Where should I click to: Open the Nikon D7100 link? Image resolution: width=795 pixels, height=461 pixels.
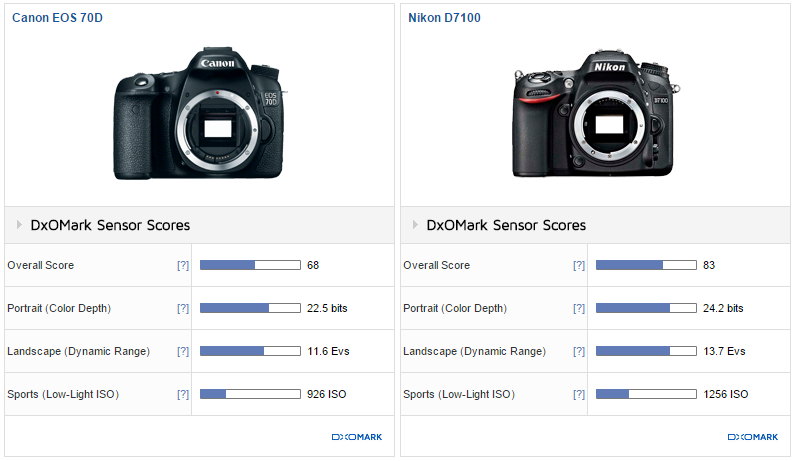click(x=444, y=18)
